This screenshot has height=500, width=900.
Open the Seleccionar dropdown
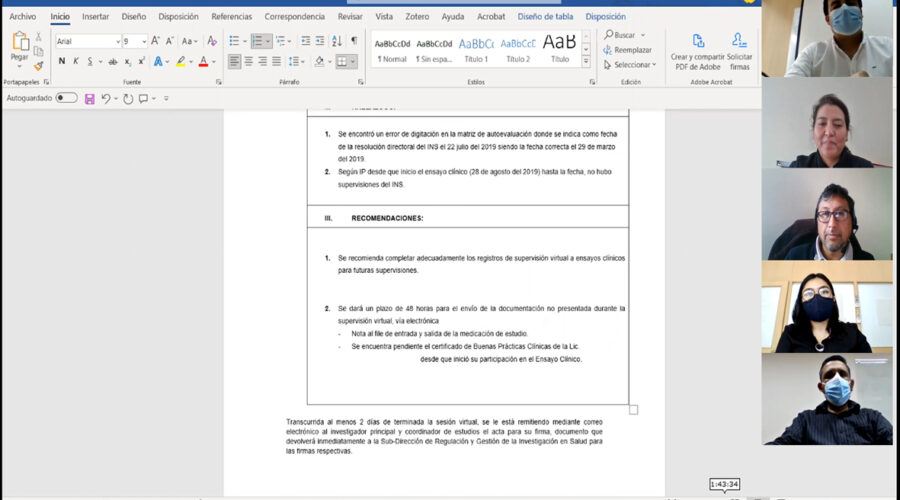tap(630, 65)
